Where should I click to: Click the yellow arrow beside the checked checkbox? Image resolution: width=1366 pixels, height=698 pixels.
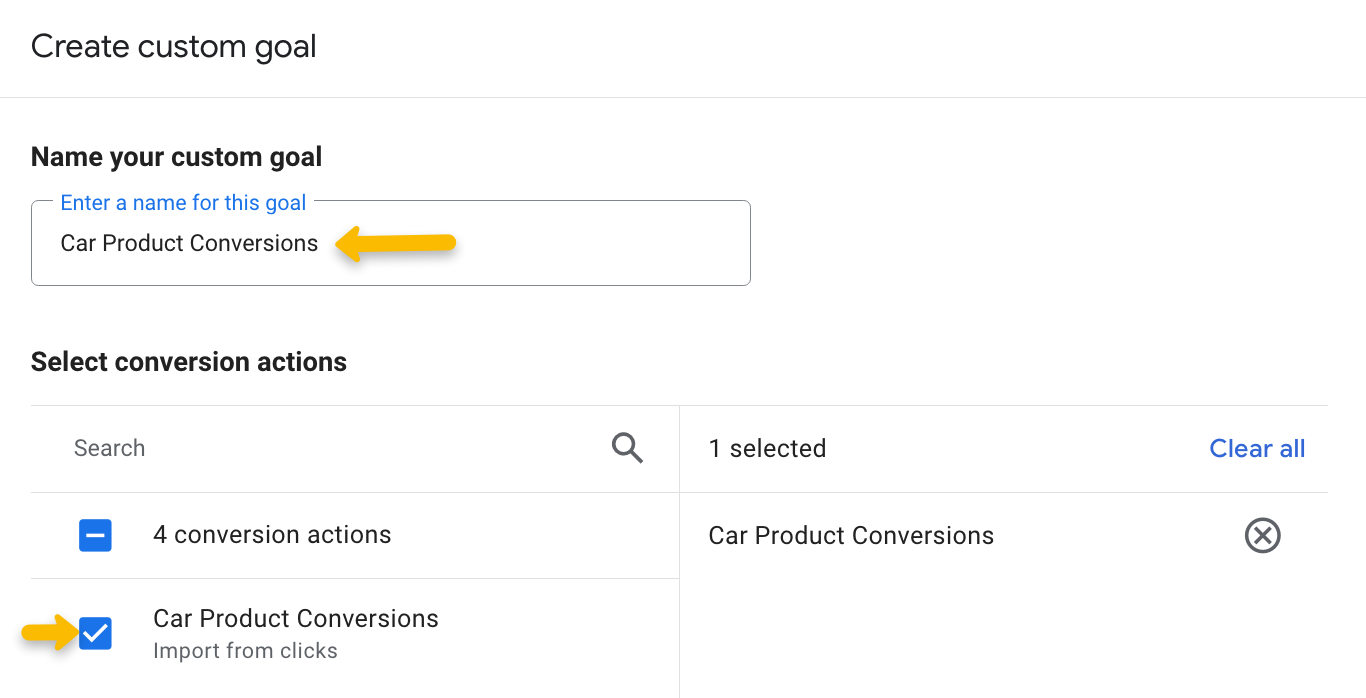[48, 632]
